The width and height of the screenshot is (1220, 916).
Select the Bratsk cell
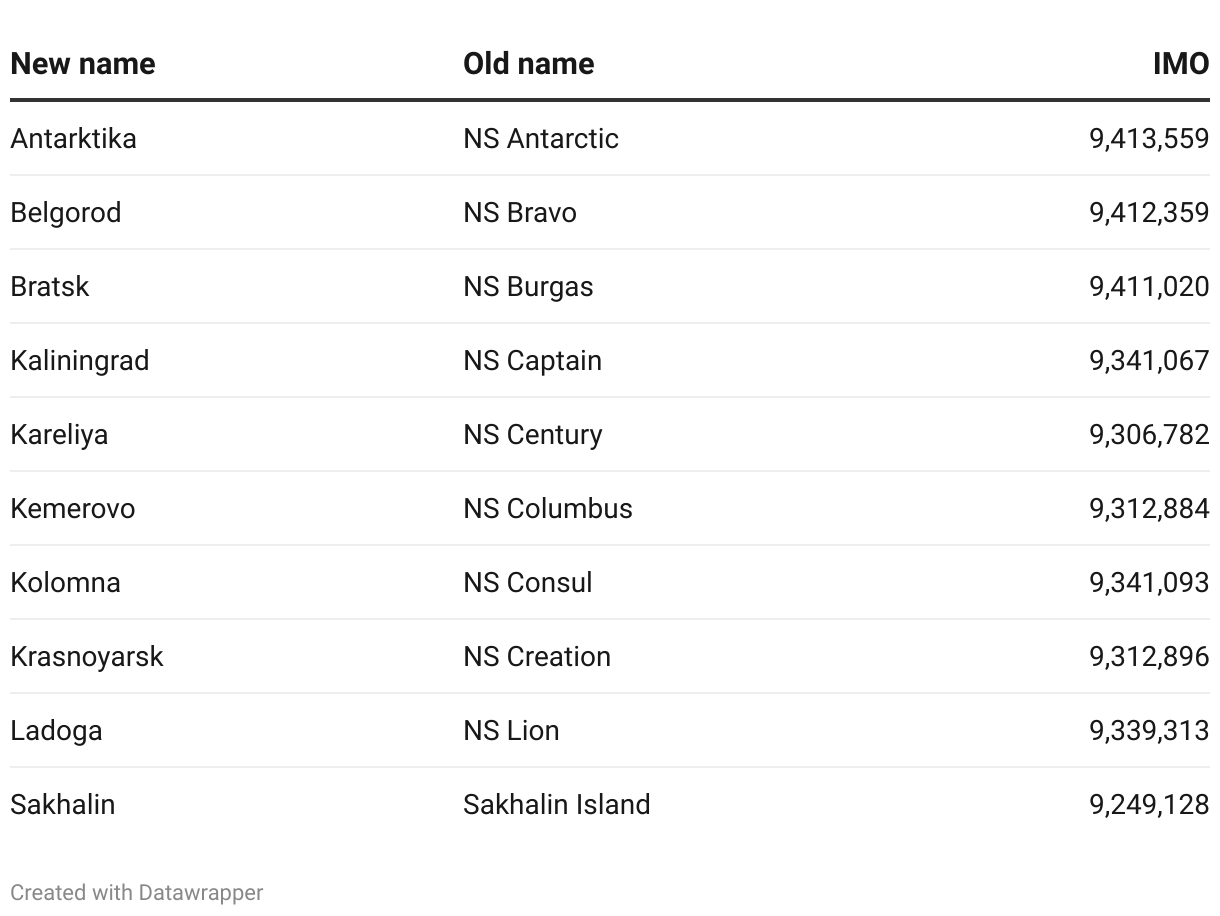tap(50, 286)
